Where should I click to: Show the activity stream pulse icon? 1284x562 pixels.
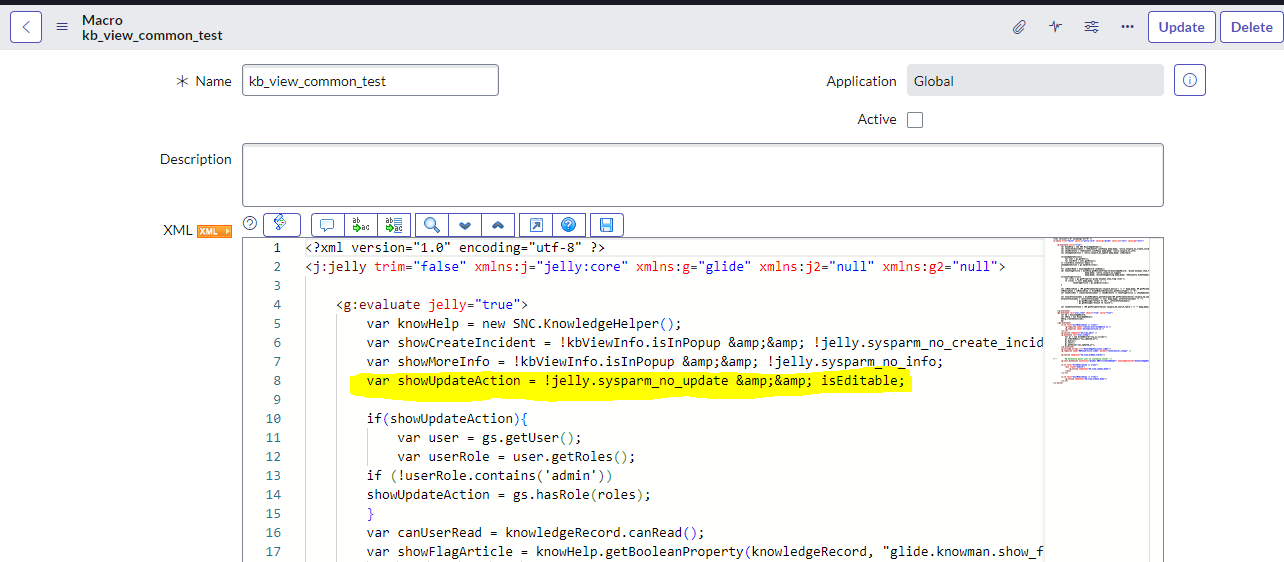click(1055, 27)
